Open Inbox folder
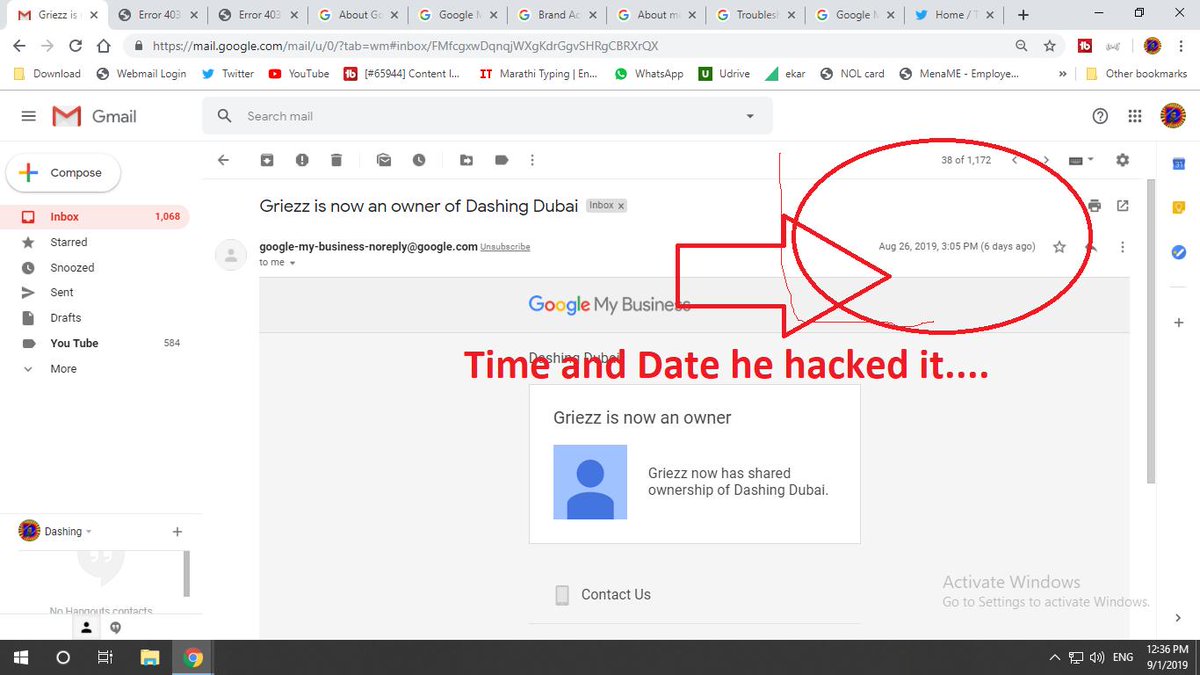This screenshot has width=1200, height=675. tap(96, 217)
